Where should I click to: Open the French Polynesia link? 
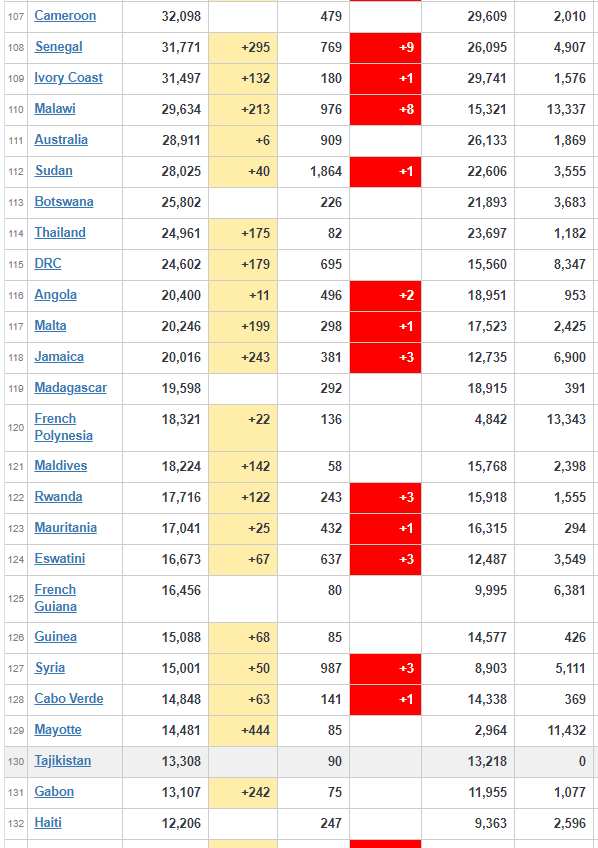pos(63,427)
